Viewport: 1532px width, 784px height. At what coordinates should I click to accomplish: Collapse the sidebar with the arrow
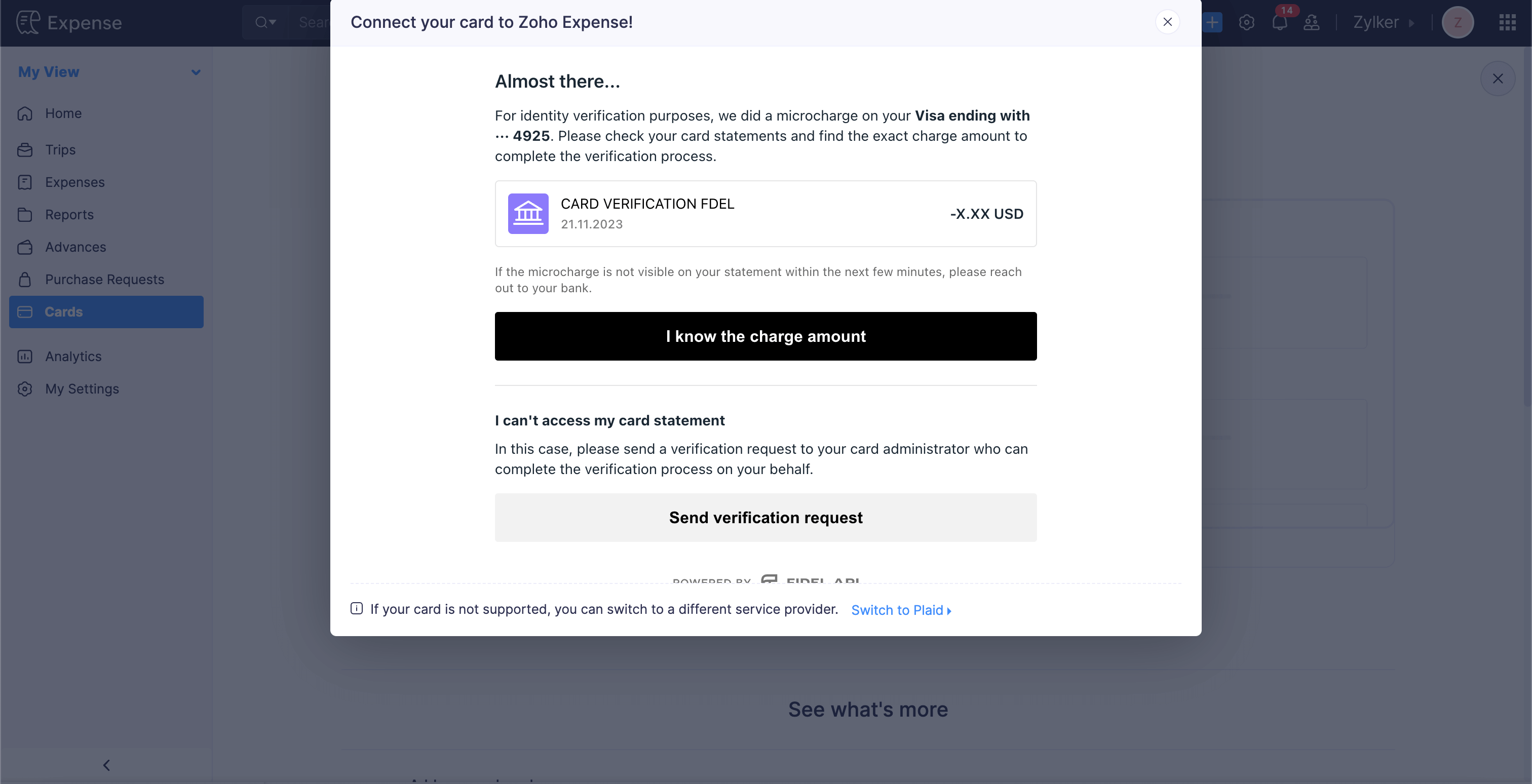[x=106, y=765]
